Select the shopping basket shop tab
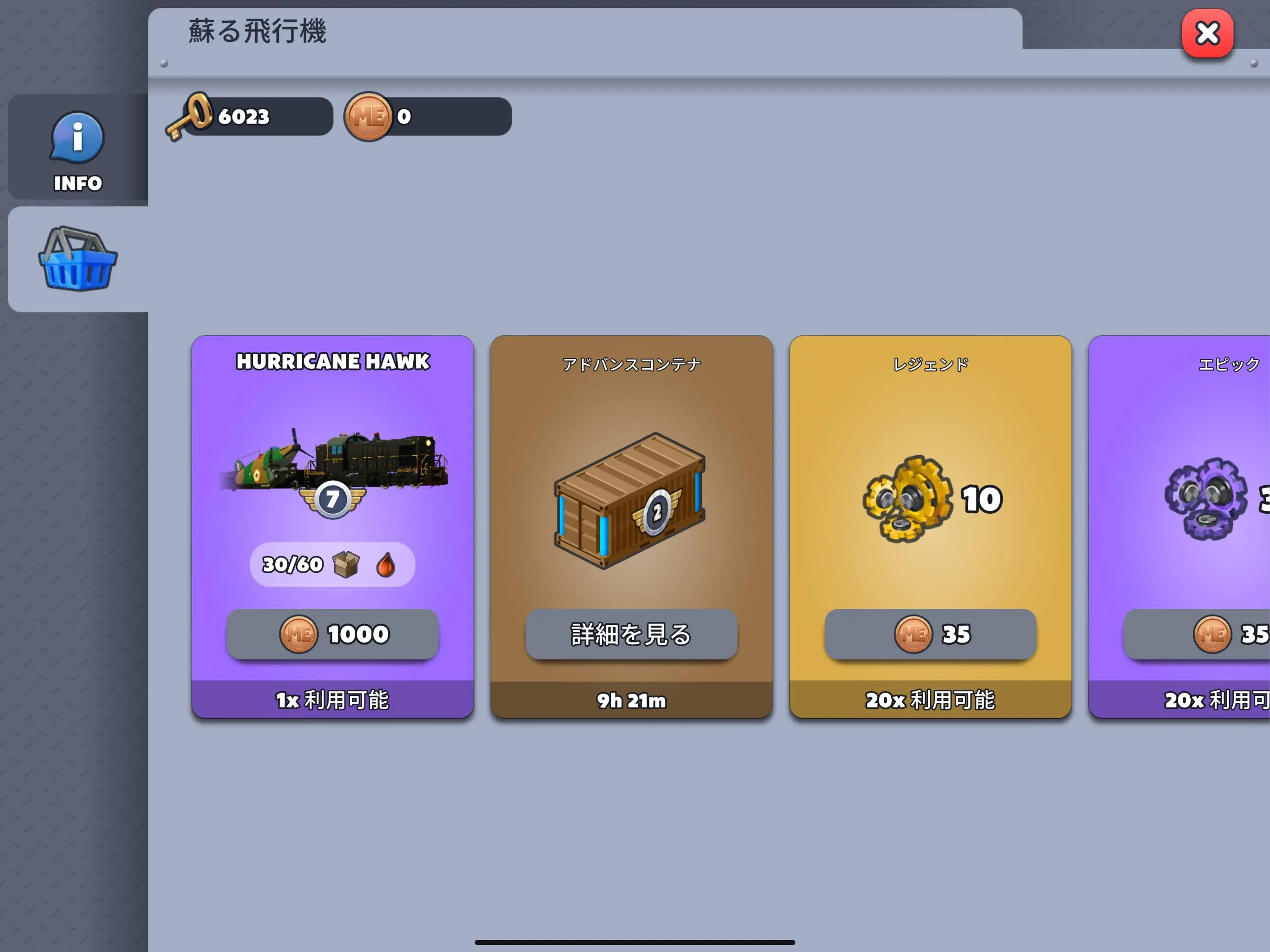 [78, 259]
